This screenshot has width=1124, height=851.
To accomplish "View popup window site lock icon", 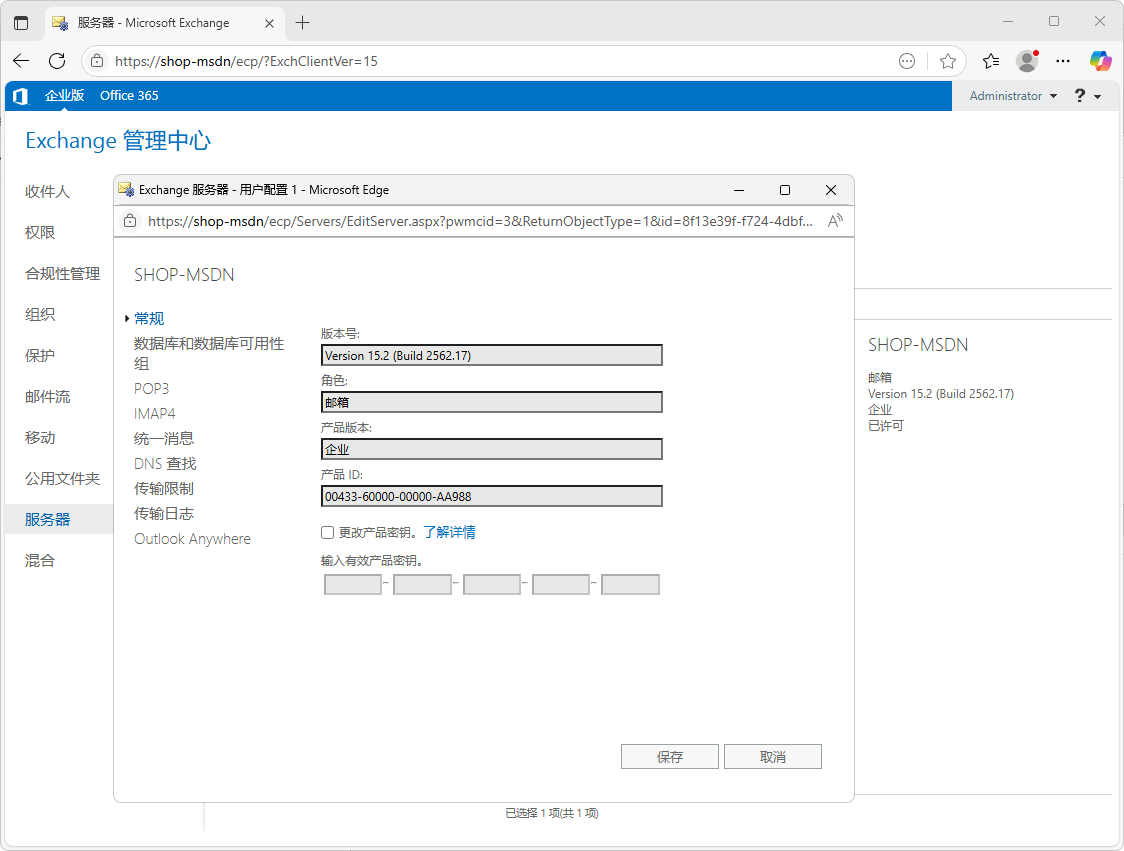I will tap(130, 221).
